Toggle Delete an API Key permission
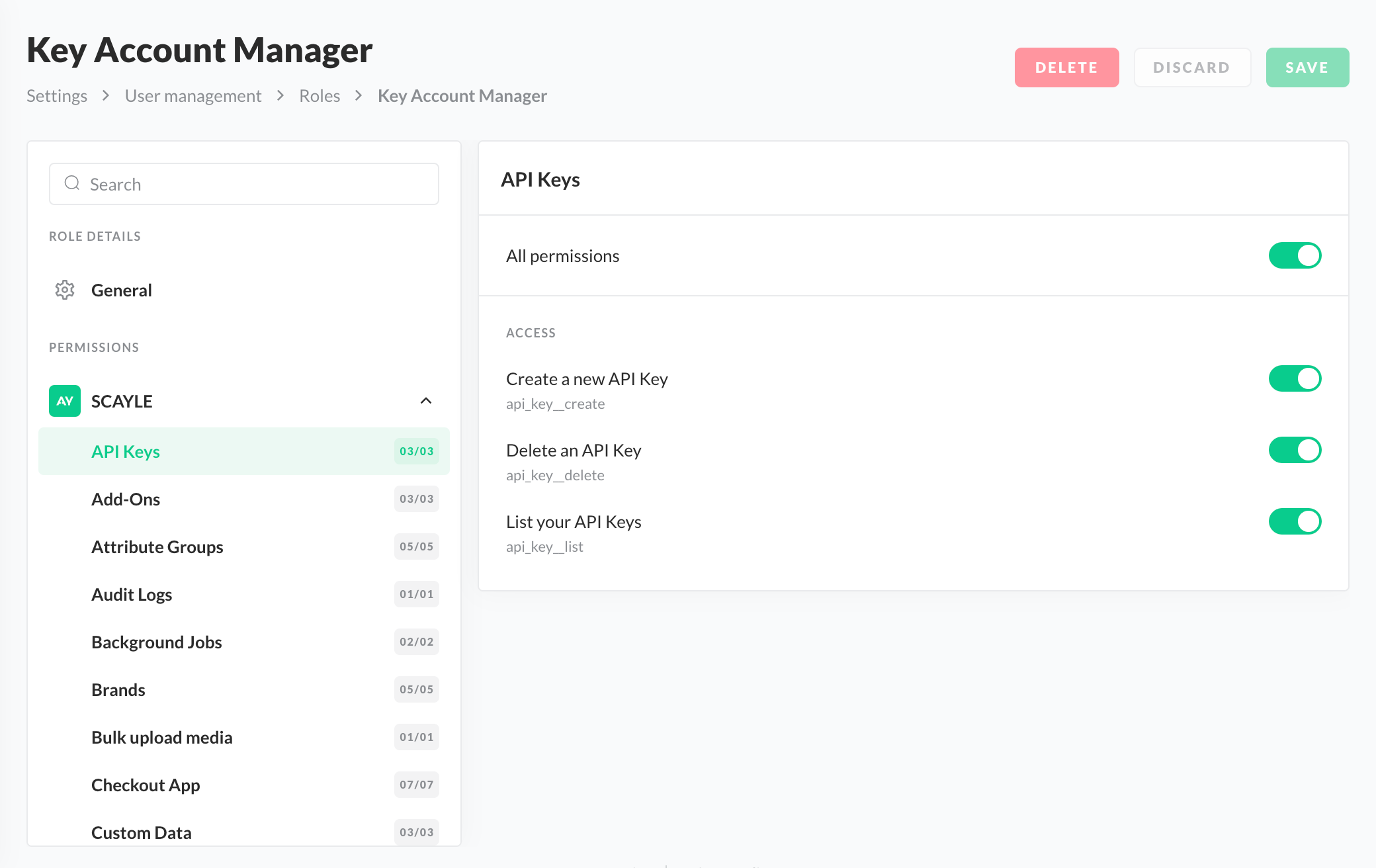 (x=1295, y=450)
